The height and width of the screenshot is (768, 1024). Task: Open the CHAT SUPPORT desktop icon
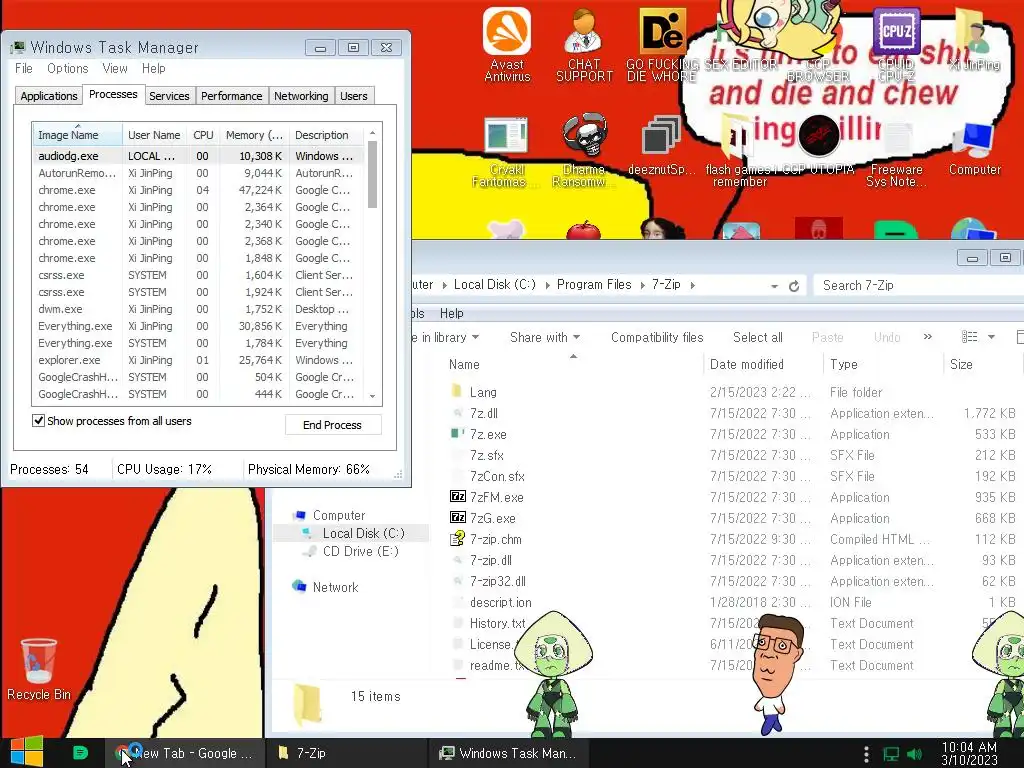584,44
